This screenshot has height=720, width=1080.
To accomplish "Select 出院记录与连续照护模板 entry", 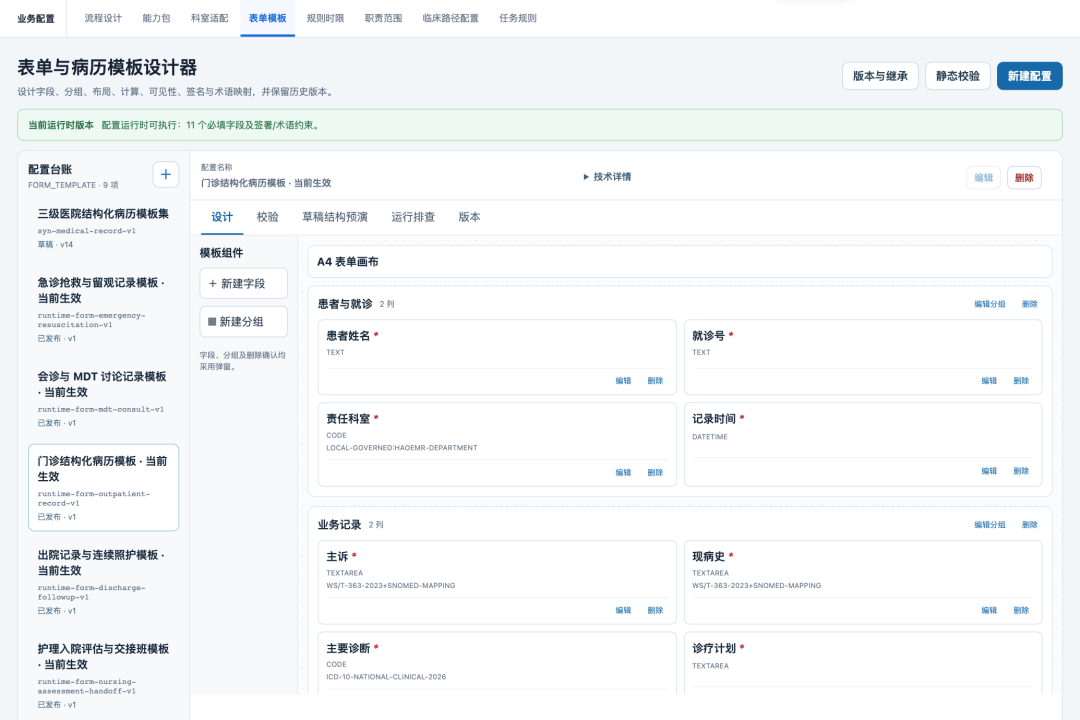I will tap(103, 582).
